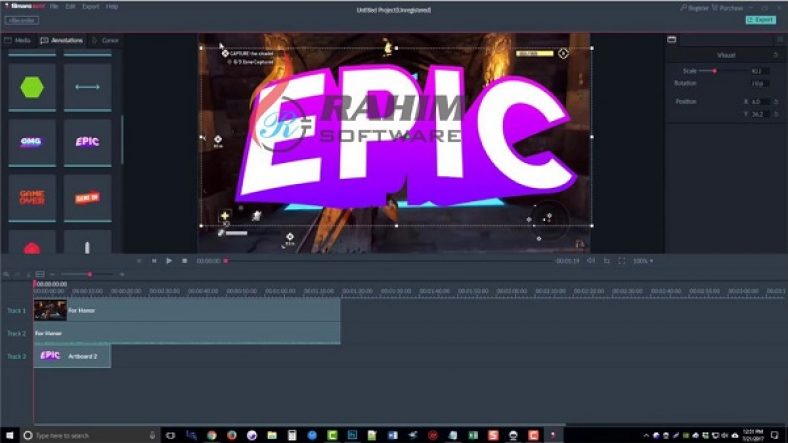This screenshot has height=443, width=788.
Task: Click the Purchase link
Action: 727,8
